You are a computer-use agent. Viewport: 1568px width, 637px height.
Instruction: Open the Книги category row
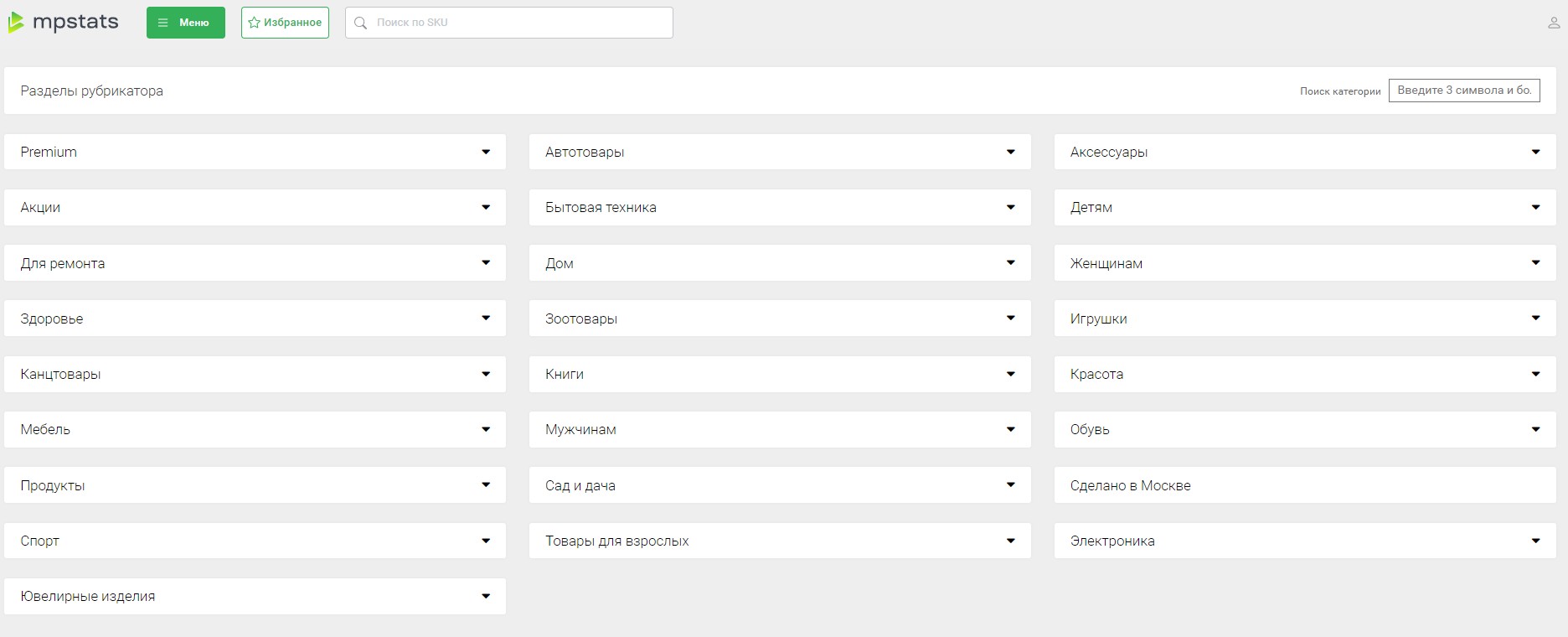coord(780,374)
